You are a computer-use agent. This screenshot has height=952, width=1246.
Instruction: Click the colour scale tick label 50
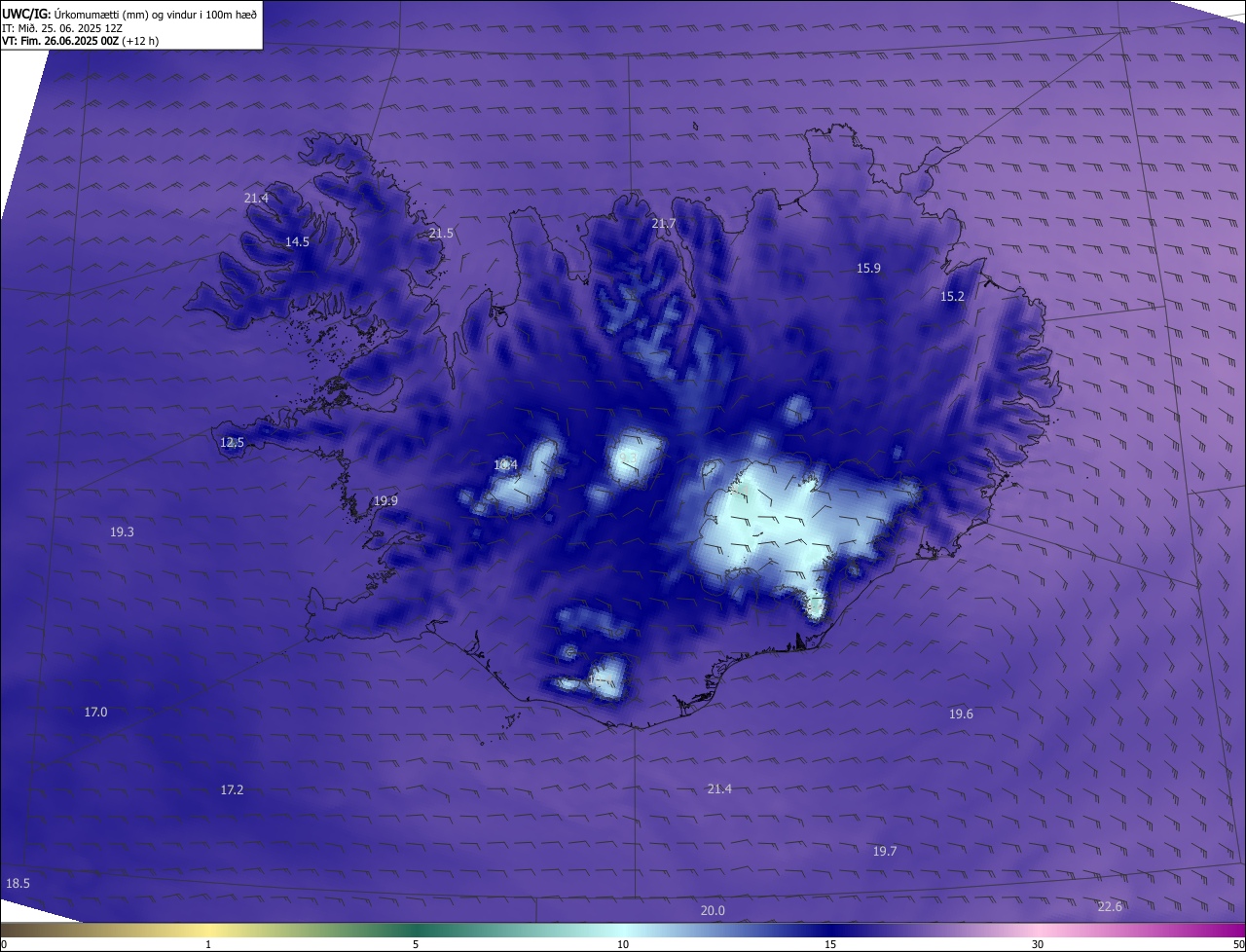(1238, 944)
